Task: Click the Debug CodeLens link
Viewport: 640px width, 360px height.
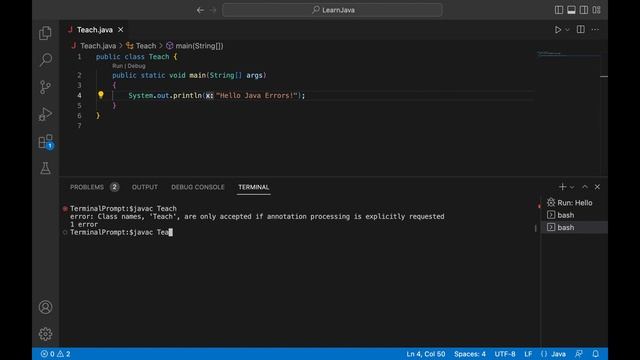Action: pos(136,66)
